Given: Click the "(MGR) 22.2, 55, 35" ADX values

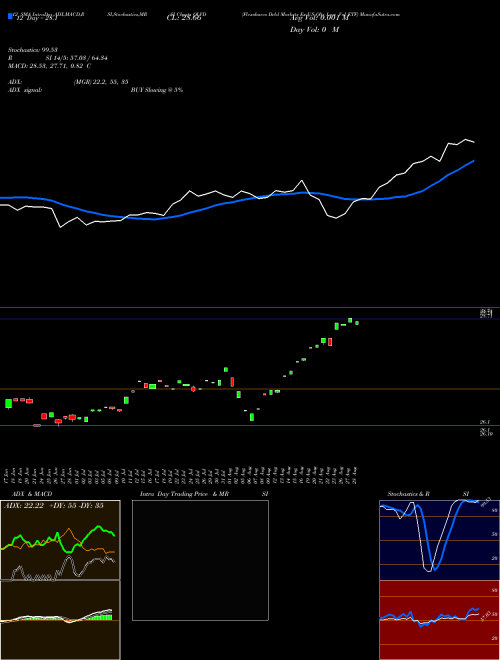Looking at the screenshot, I should 101,82.
